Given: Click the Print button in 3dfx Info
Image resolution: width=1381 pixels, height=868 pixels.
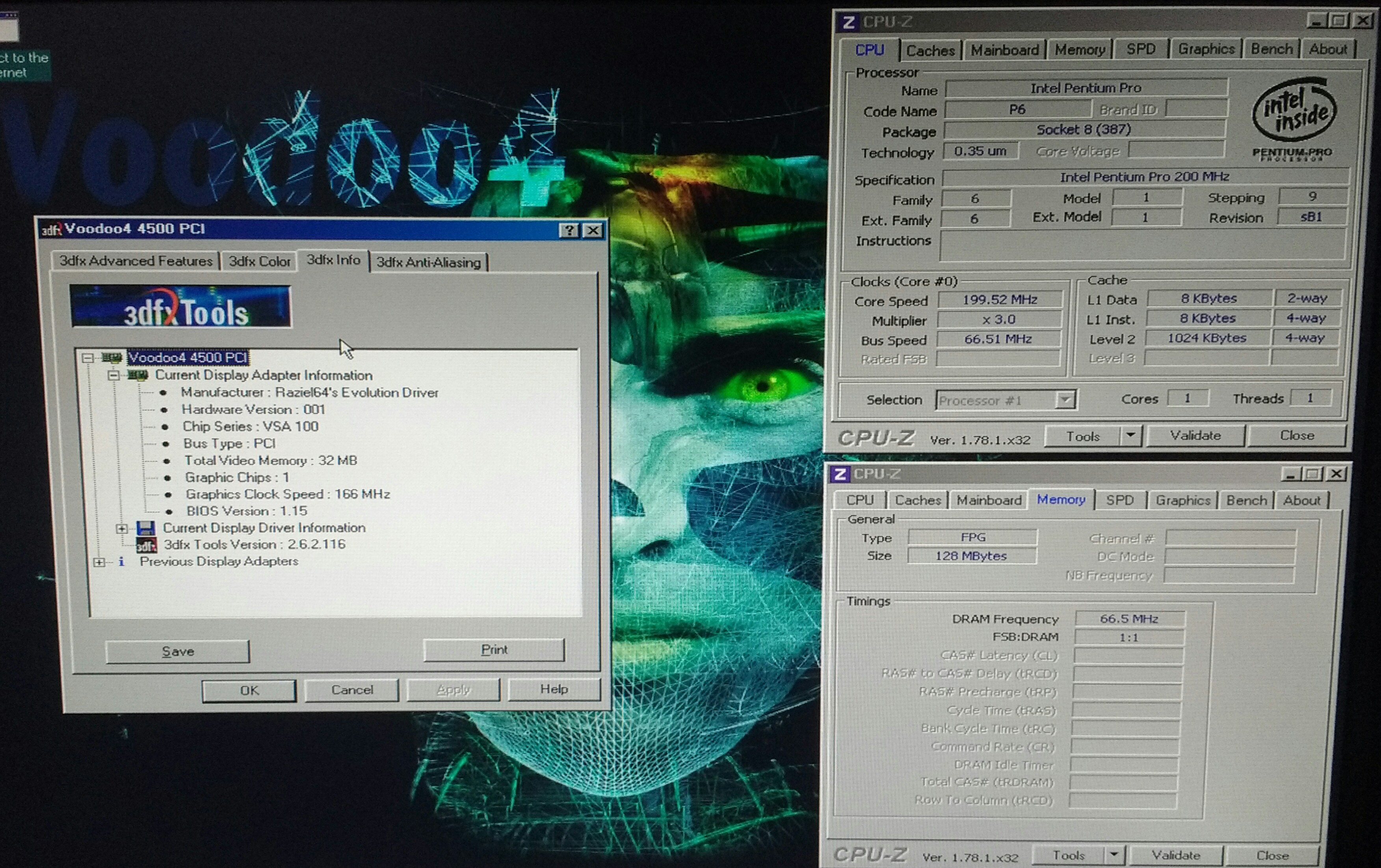Looking at the screenshot, I should click(494, 650).
